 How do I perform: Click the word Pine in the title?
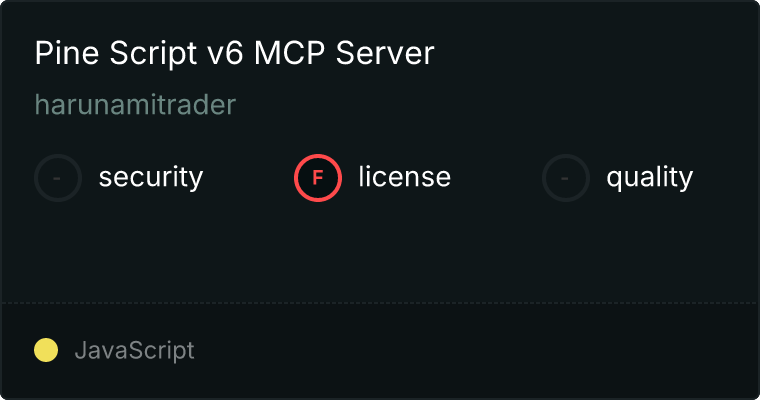[67, 53]
